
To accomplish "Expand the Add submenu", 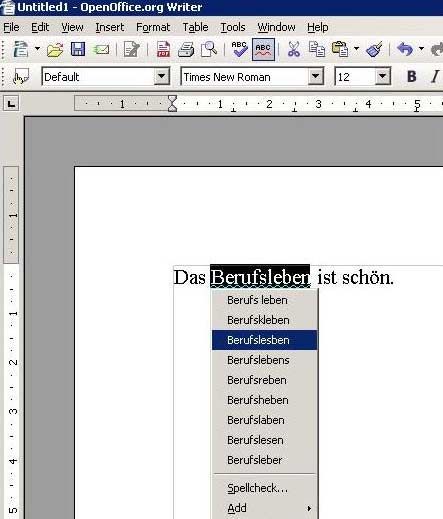I will click(x=265, y=508).
